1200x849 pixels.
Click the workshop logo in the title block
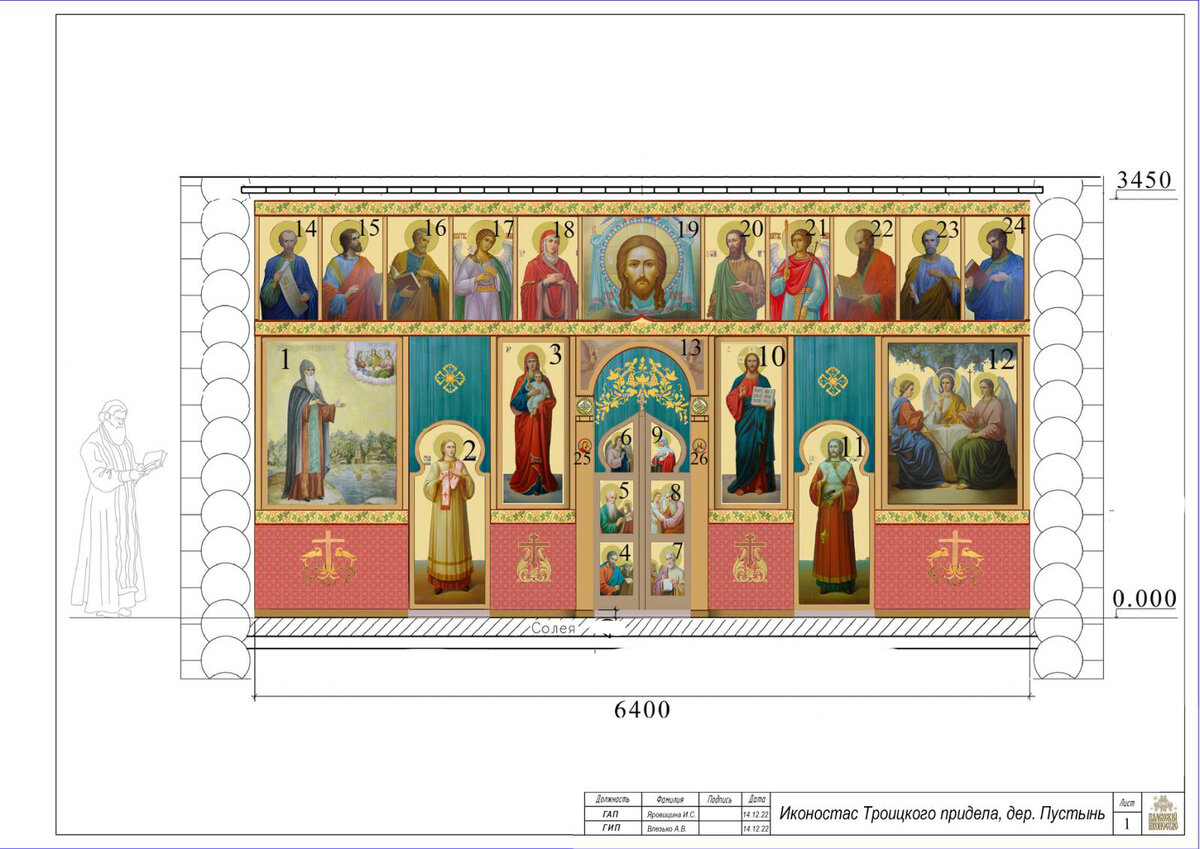click(x=1162, y=814)
